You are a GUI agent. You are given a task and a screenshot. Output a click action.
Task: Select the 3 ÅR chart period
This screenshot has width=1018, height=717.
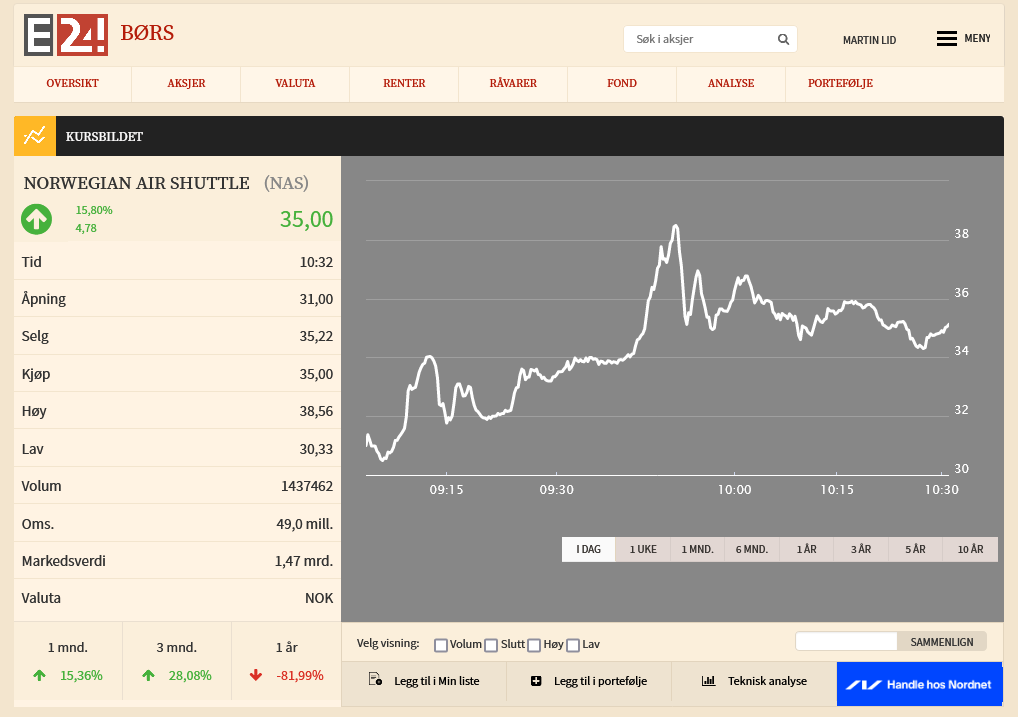click(x=861, y=549)
